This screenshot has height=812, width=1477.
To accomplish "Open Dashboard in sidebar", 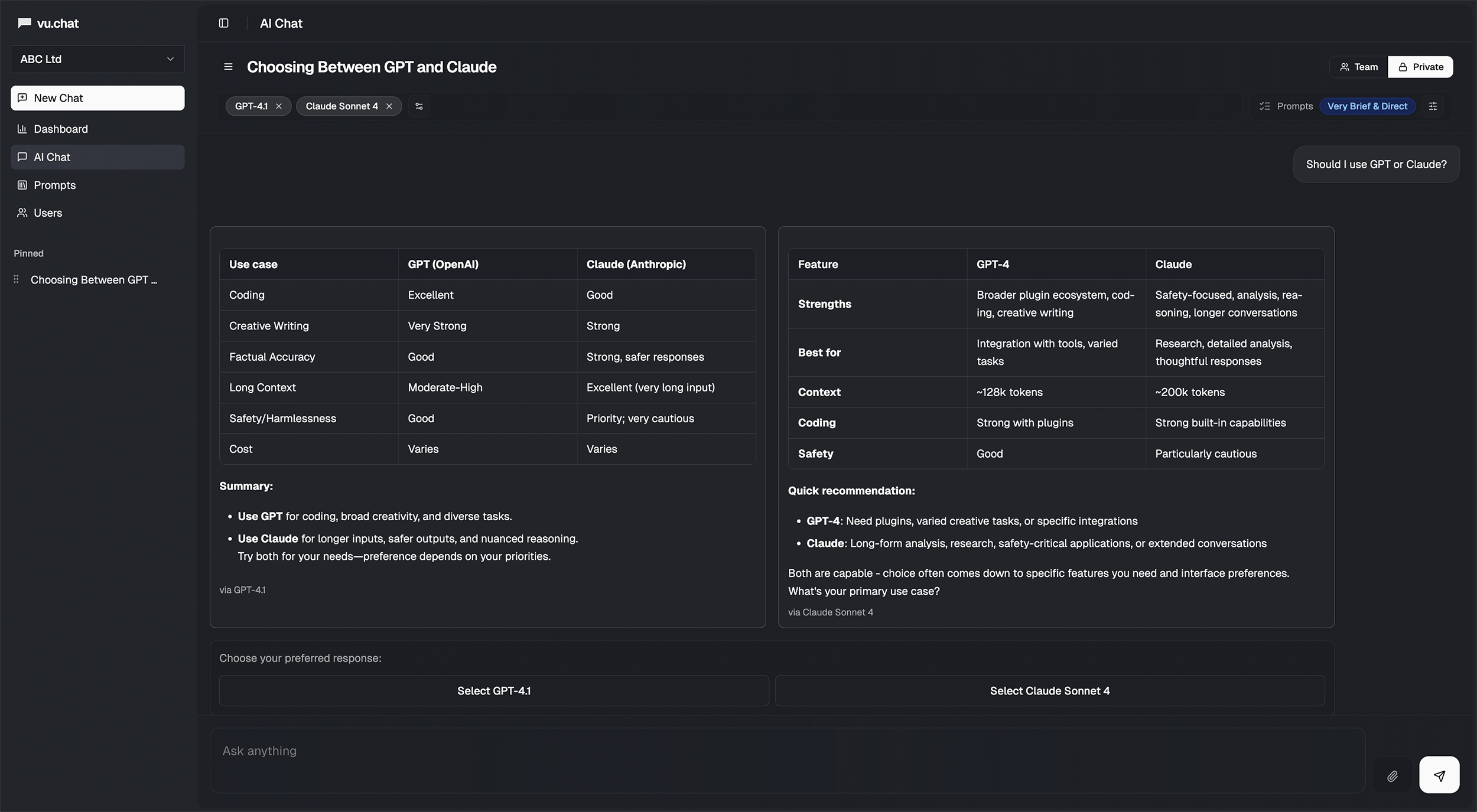I will coord(97,129).
